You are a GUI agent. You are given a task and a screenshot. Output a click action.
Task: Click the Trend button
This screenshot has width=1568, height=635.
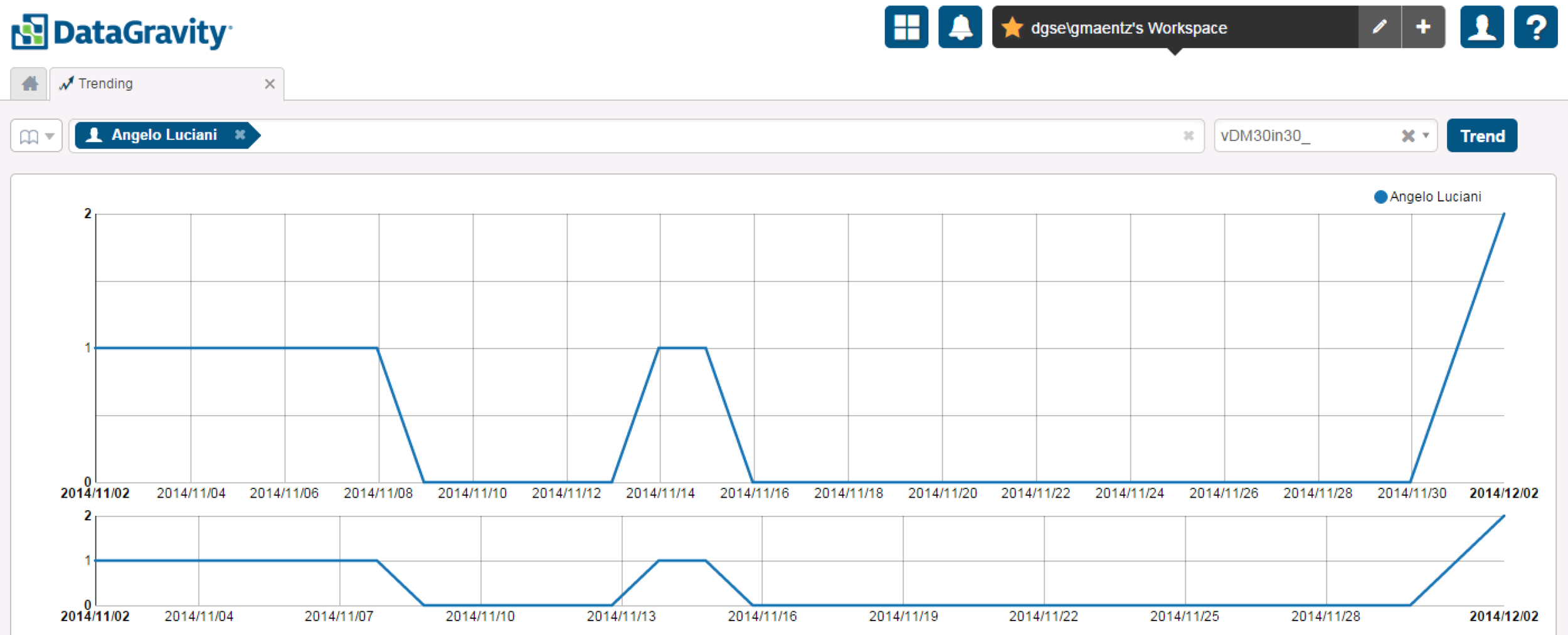(1482, 135)
